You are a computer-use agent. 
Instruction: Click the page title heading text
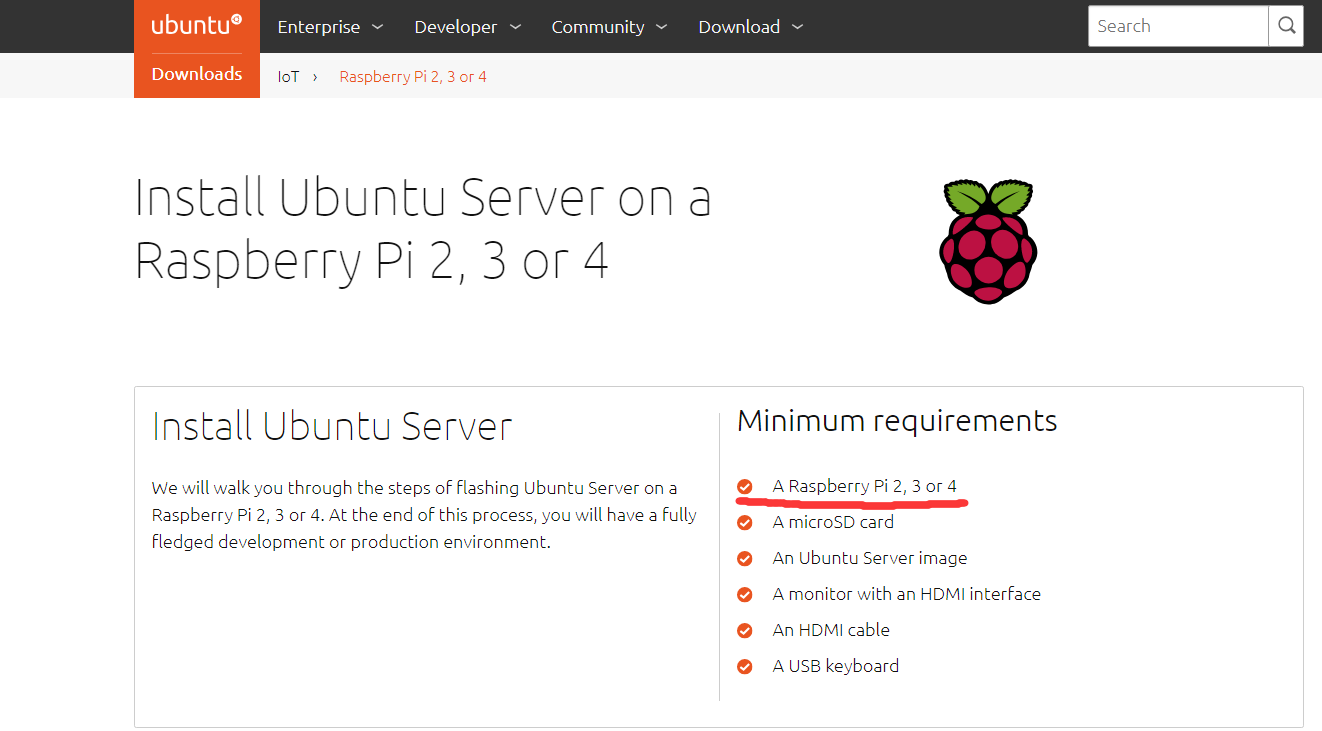click(x=422, y=229)
